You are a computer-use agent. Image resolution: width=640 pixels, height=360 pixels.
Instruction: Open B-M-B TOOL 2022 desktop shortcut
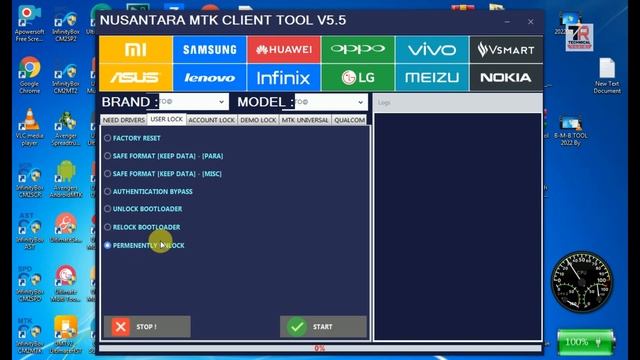coord(571,131)
